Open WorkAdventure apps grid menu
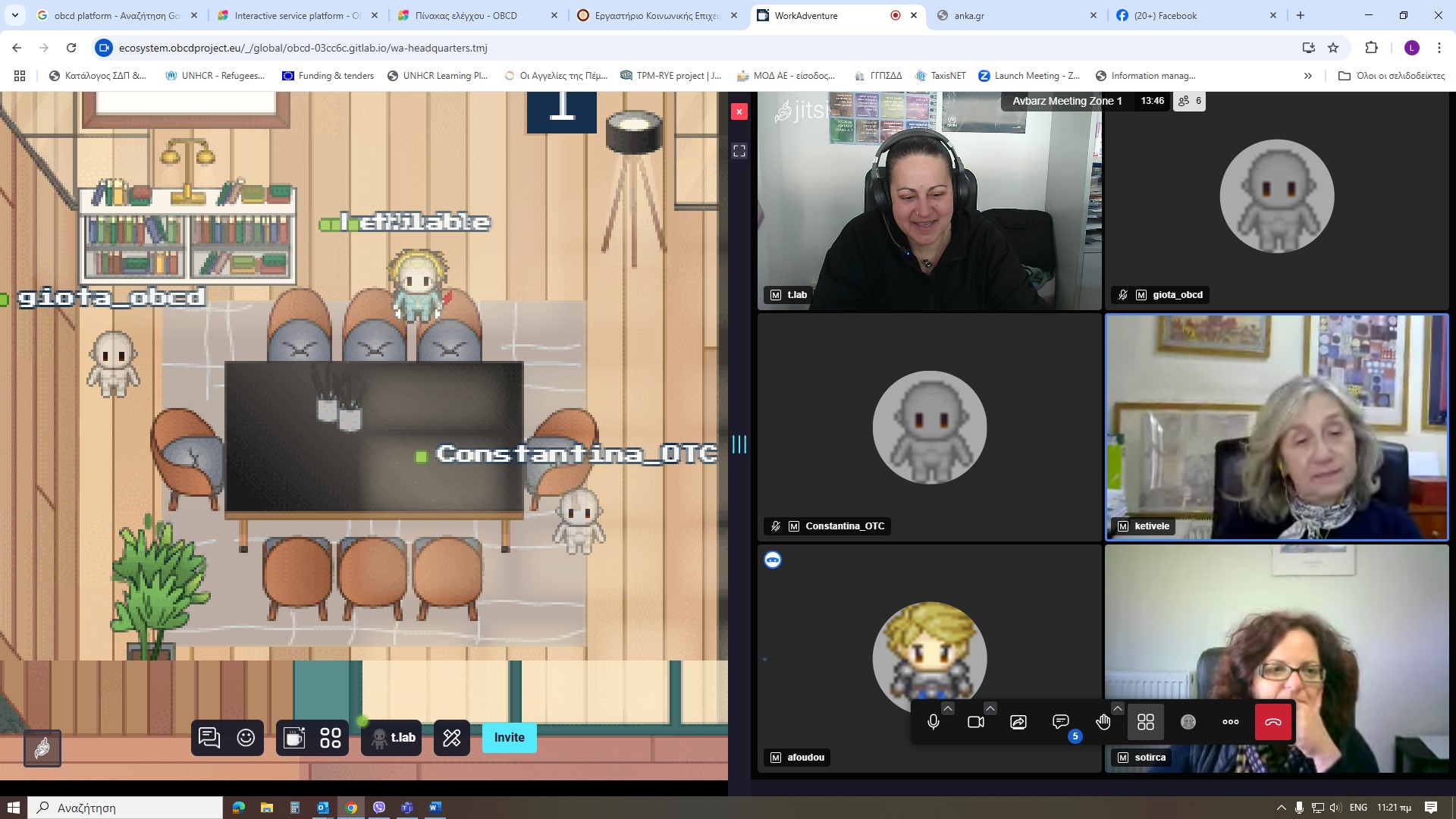The width and height of the screenshot is (1456, 819). pos(331,738)
